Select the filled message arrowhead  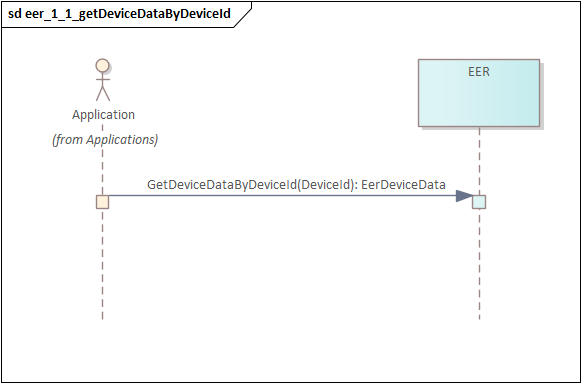click(465, 196)
